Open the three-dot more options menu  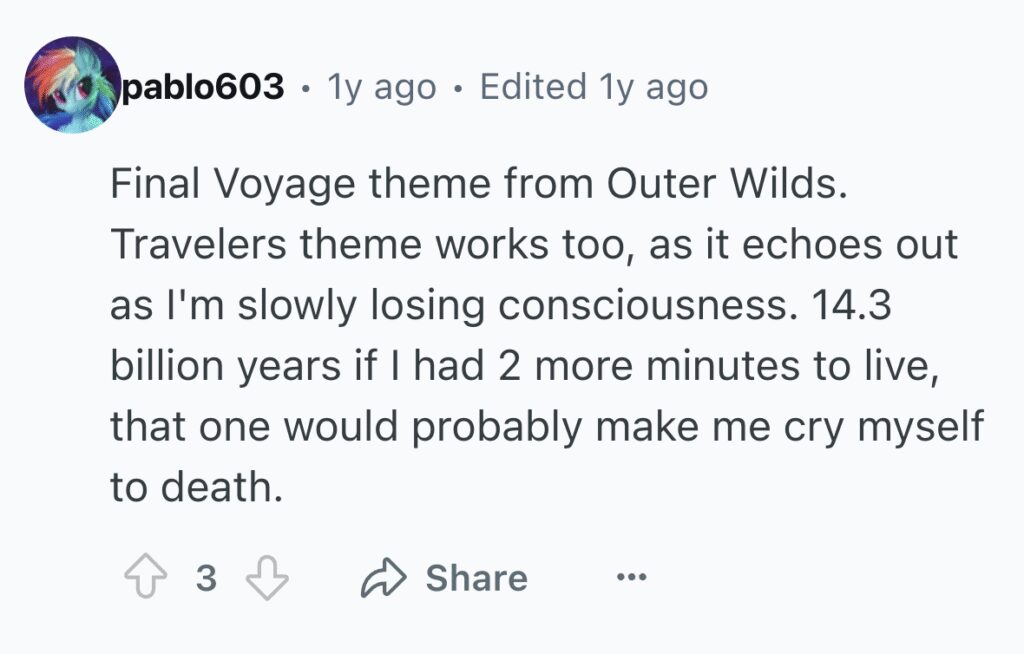632,577
